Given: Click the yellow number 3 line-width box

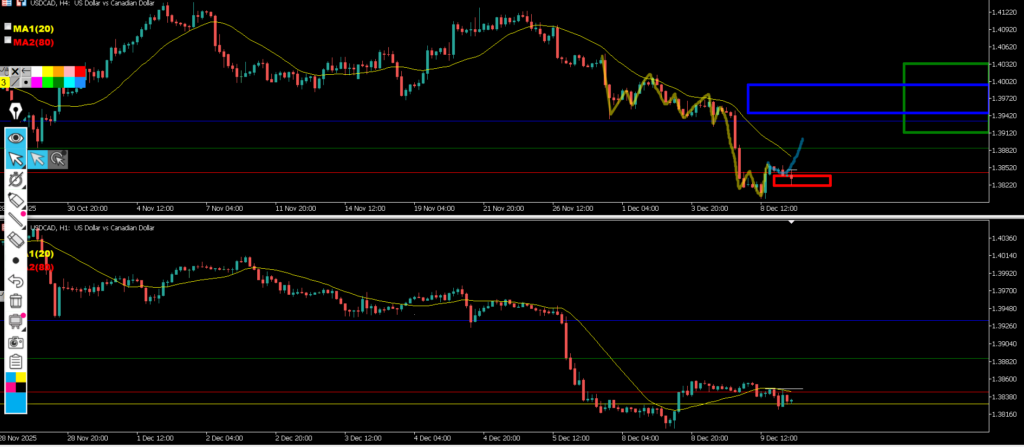Looking at the screenshot, I should click(4, 82).
